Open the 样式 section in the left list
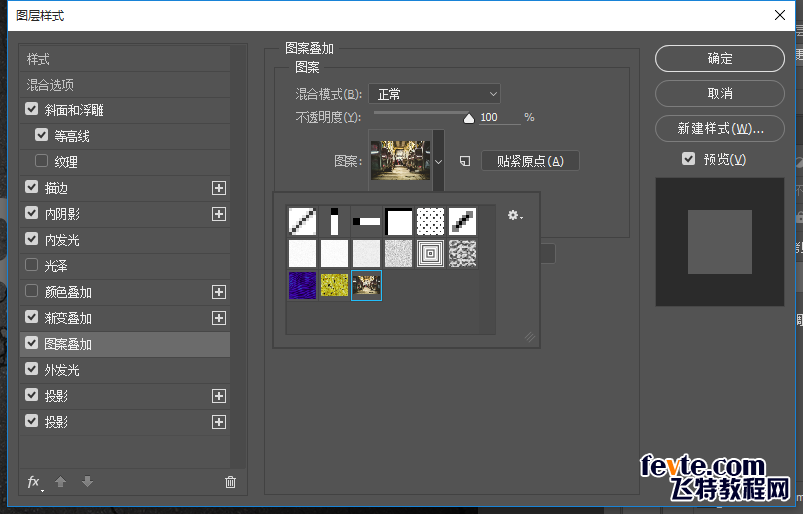The image size is (803, 514). click(125, 59)
